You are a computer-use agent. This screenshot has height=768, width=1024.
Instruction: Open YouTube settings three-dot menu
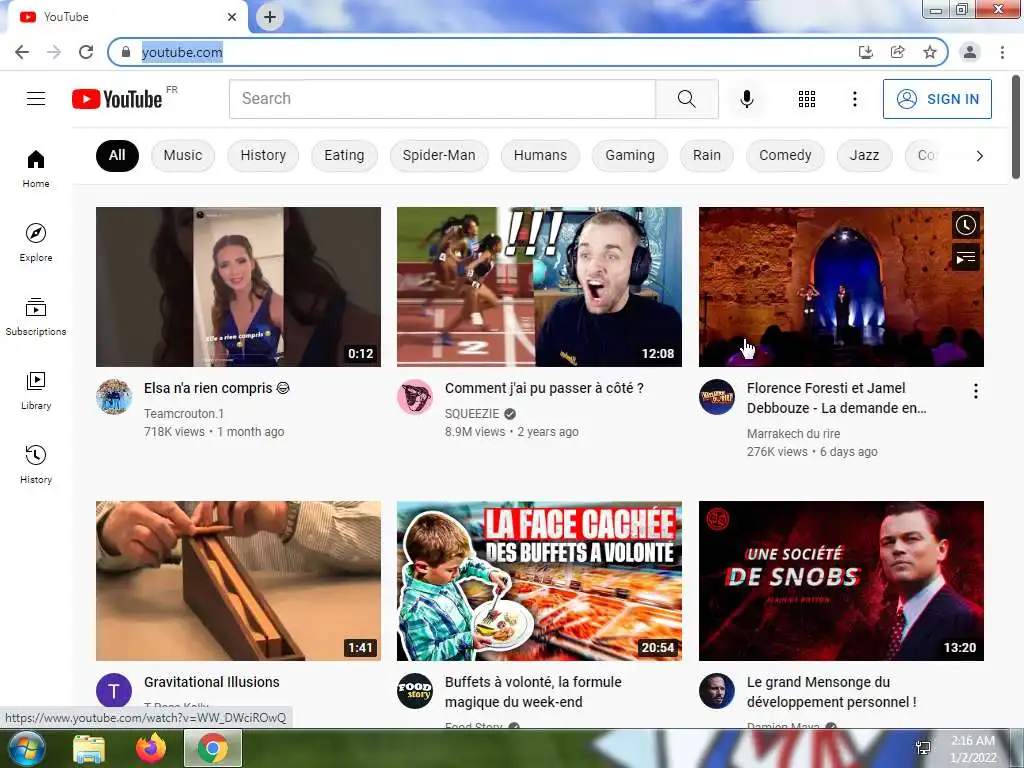(x=854, y=99)
